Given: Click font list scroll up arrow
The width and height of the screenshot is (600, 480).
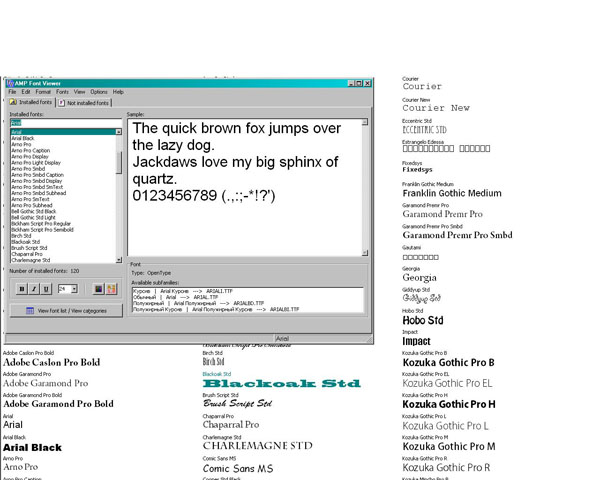Looking at the screenshot, I should point(119,132).
